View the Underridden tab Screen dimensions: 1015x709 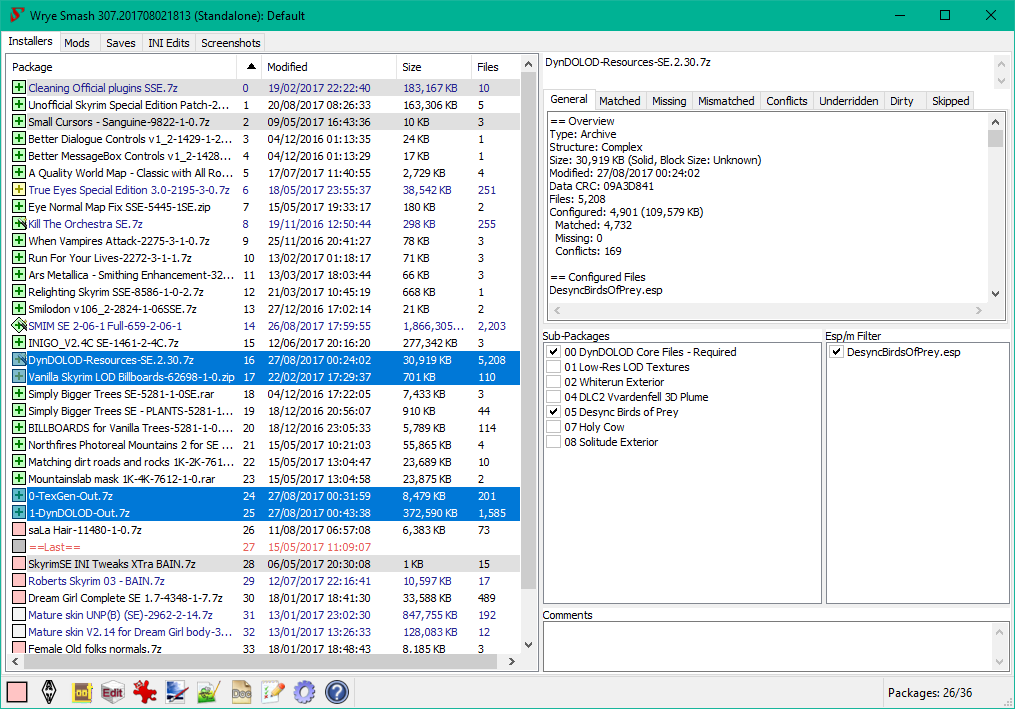click(849, 101)
